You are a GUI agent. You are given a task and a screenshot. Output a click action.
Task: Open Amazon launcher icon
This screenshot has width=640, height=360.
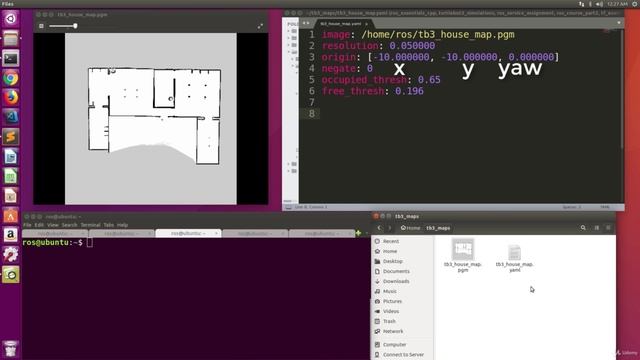11,235
